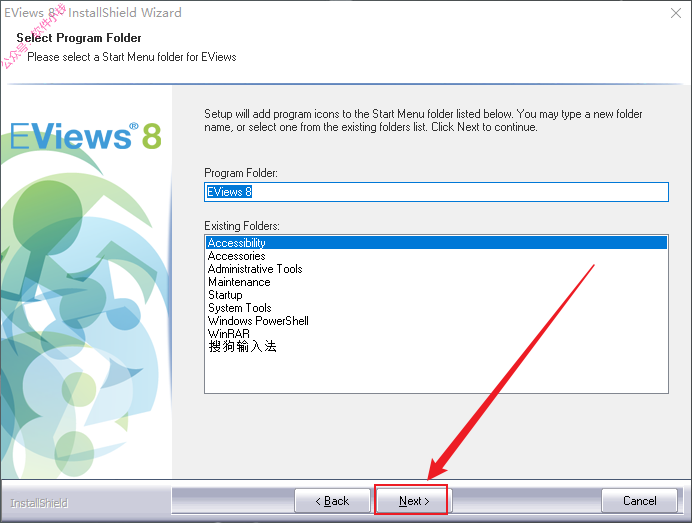The height and width of the screenshot is (523, 692).
Task: Click the Program Folder input field
Action: [436, 192]
